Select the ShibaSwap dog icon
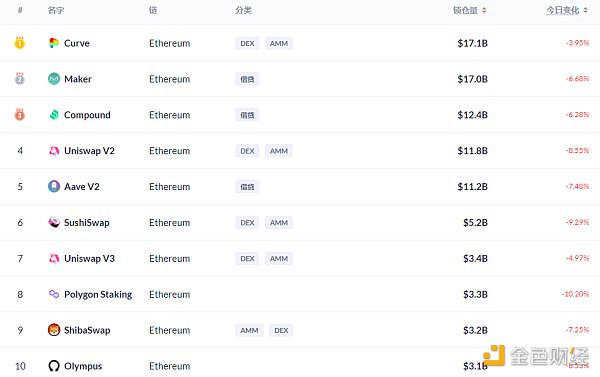Viewport: 600px width, 377px height. 54,330
